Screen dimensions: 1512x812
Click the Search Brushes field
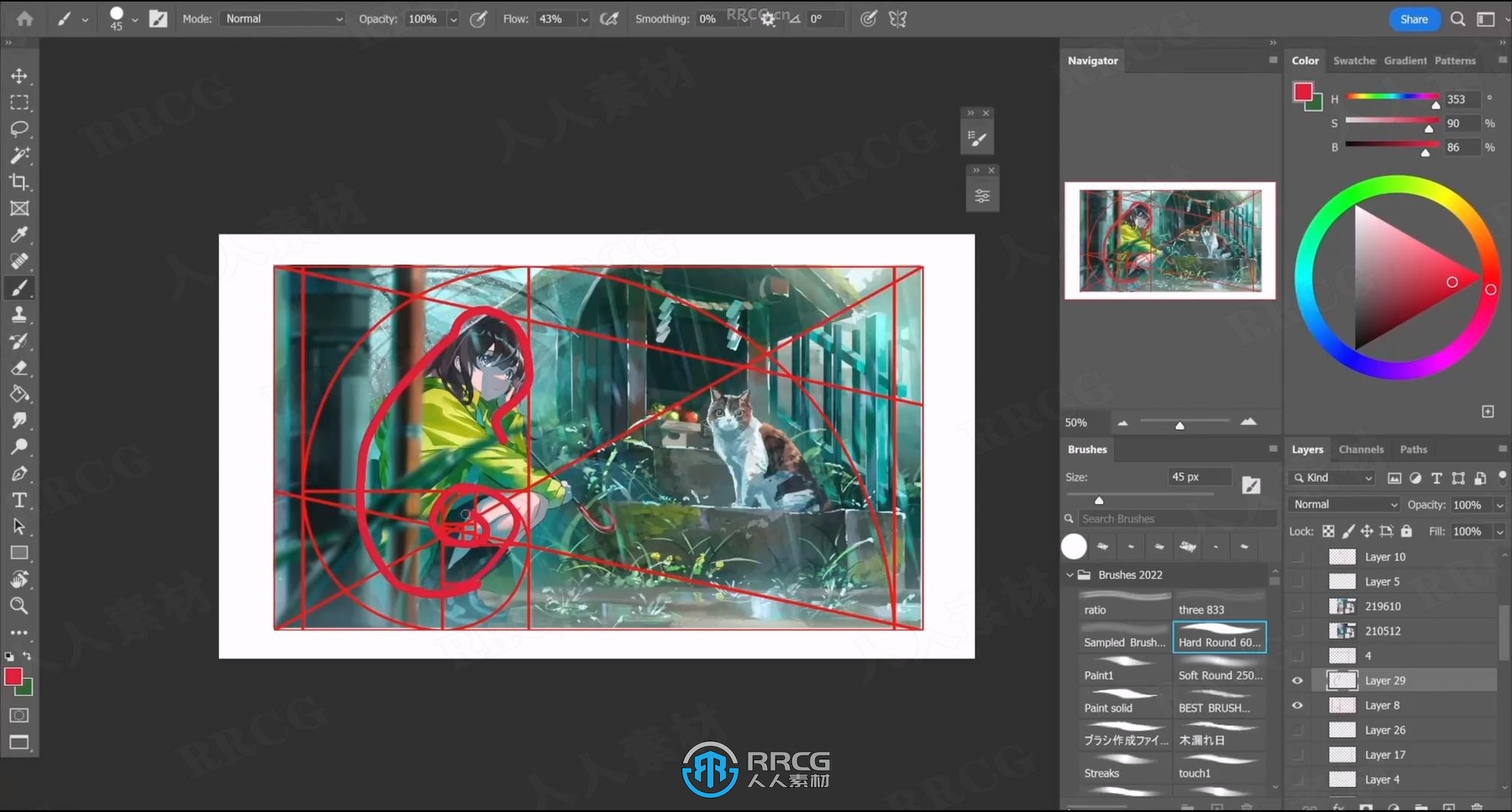pyautogui.click(x=1178, y=519)
